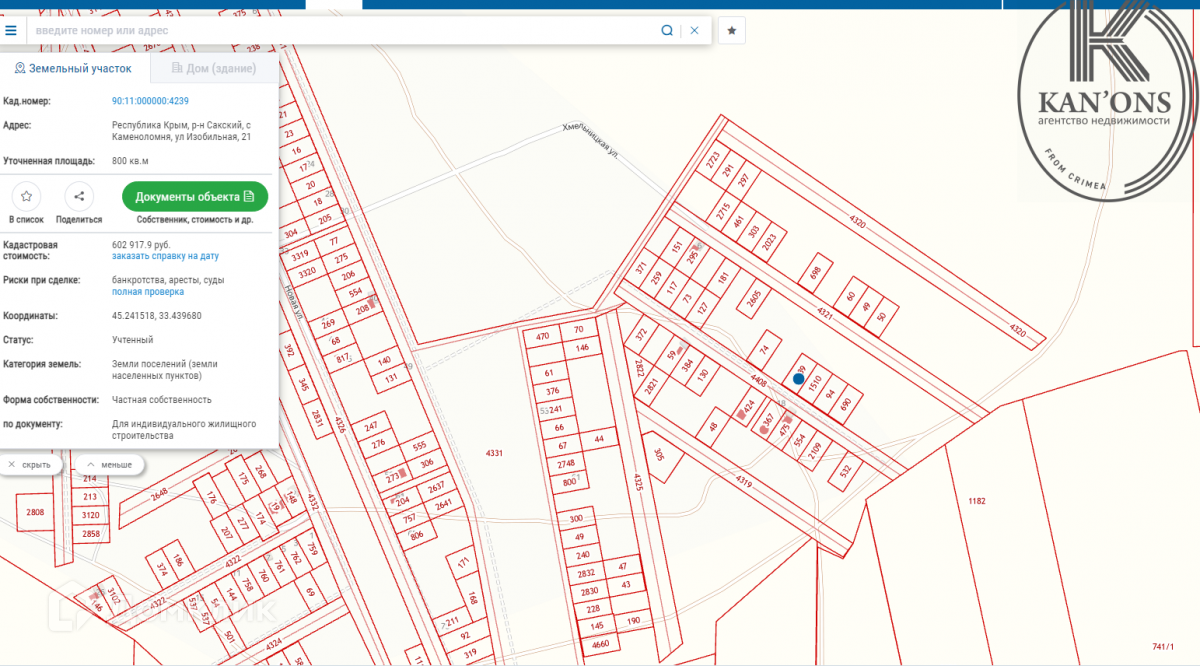
Task: Clear search with the X icon
Action: coord(695,30)
